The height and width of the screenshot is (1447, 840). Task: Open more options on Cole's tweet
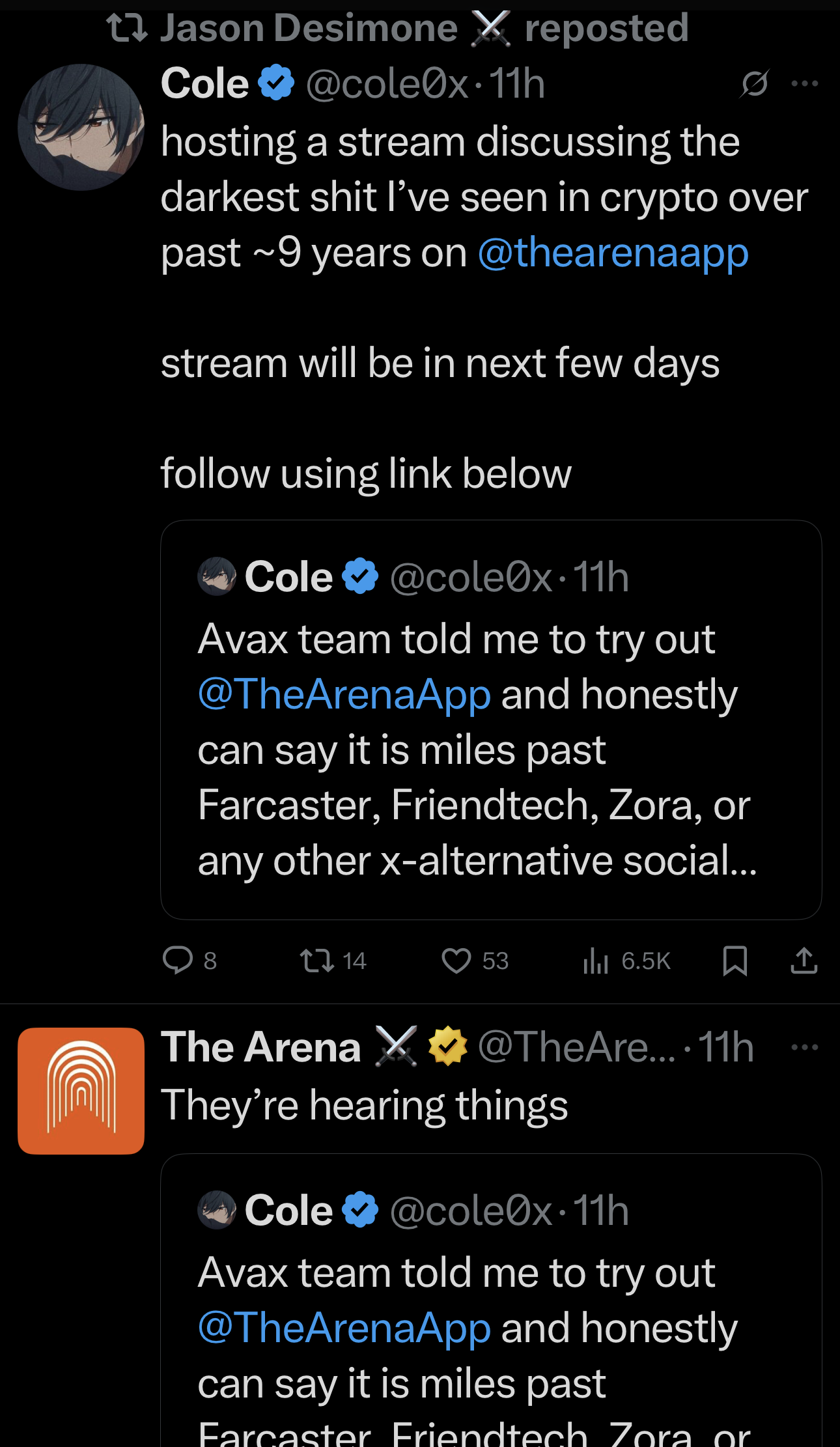(805, 83)
